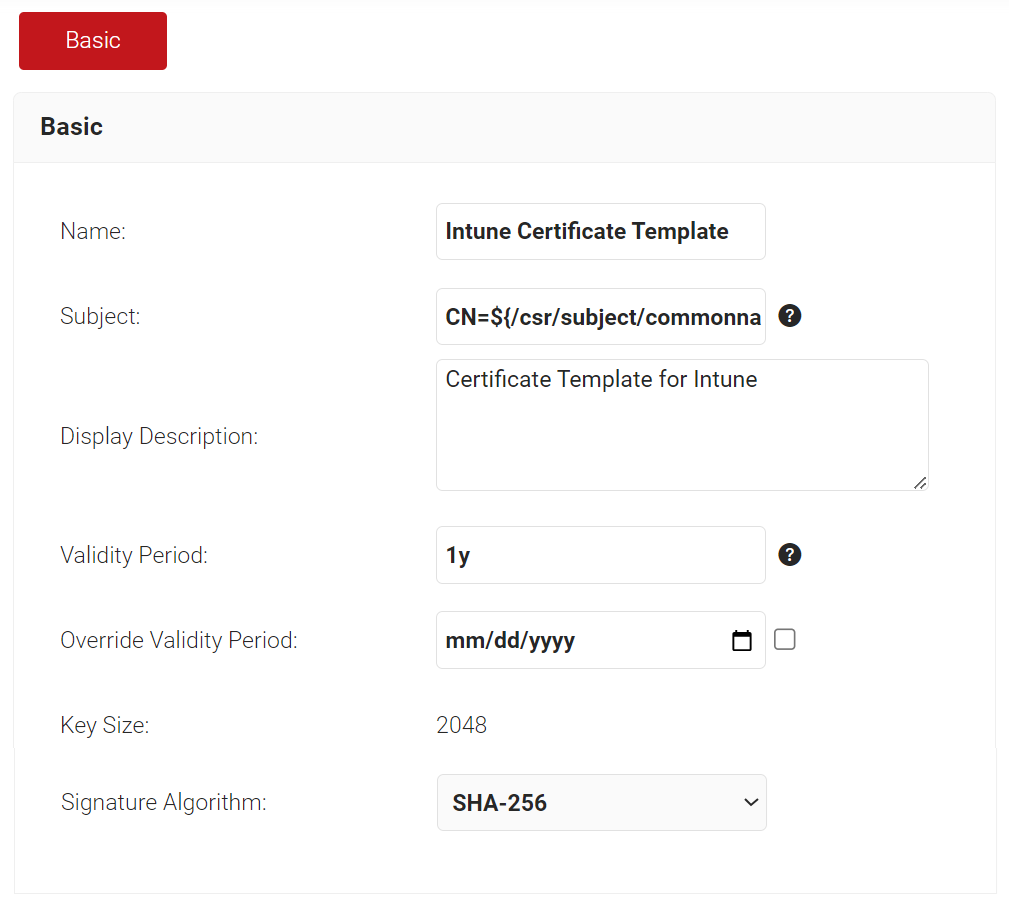Click the dd segment of the date field
Viewport: 1009px width, 898px height.
tap(506, 641)
